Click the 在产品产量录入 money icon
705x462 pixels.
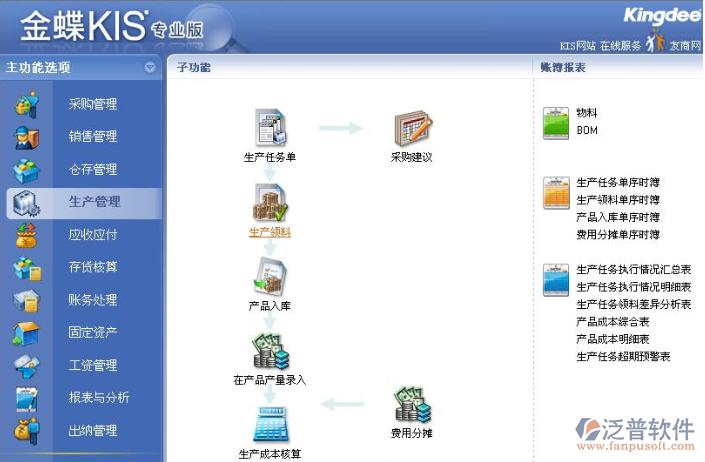point(269,350)
